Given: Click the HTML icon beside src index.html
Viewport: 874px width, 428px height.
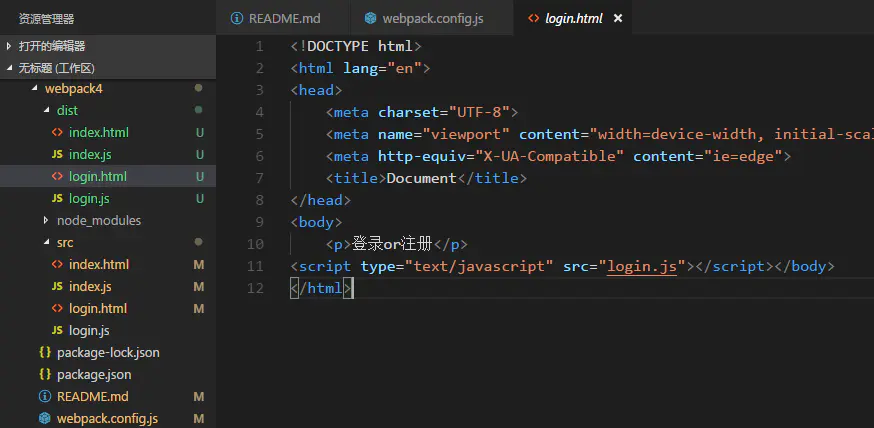Looking at the screenshot, I should coord(57,264).
